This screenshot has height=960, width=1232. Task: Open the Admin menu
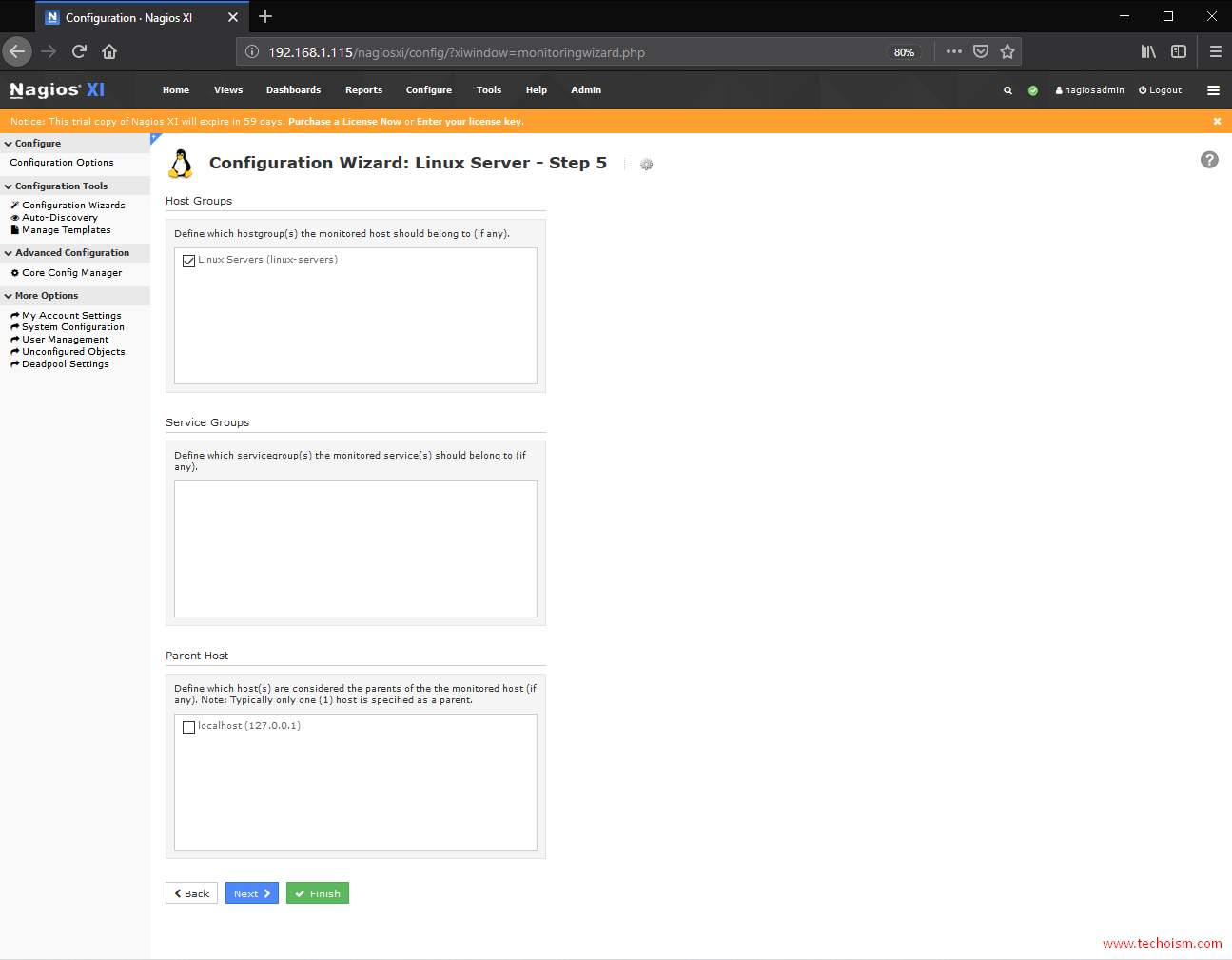586,90
